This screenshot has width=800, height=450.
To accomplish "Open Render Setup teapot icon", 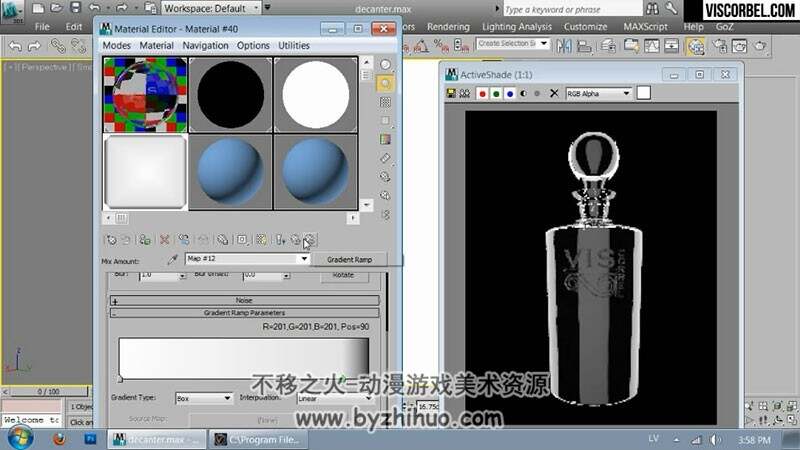I will tap(720, 46).
